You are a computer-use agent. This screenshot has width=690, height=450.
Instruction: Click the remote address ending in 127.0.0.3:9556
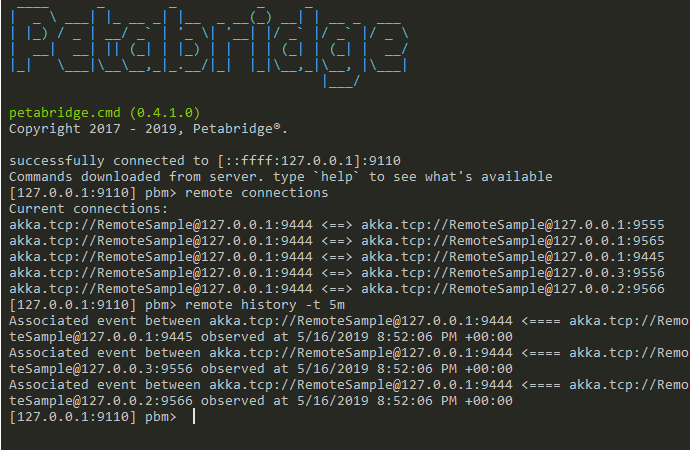[x=513, y=273]
